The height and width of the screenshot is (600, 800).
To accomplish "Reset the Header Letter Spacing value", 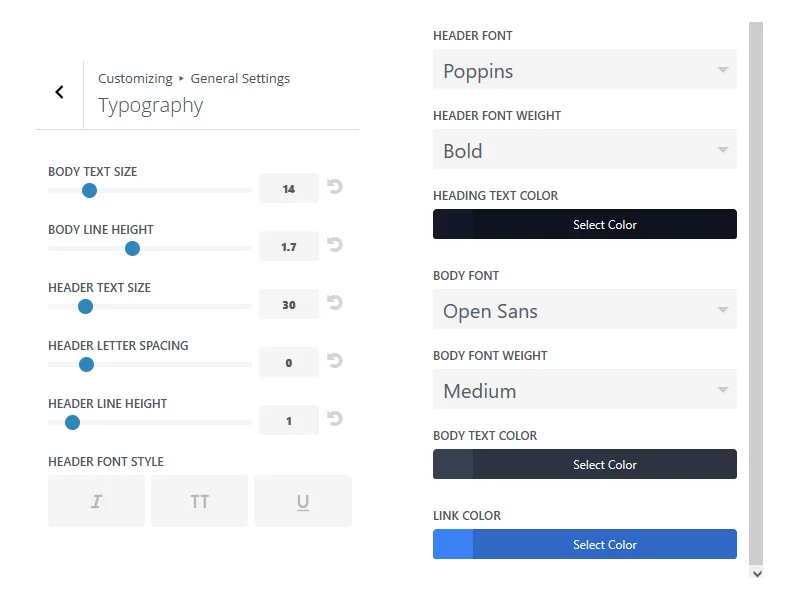I will click(335, 361).
